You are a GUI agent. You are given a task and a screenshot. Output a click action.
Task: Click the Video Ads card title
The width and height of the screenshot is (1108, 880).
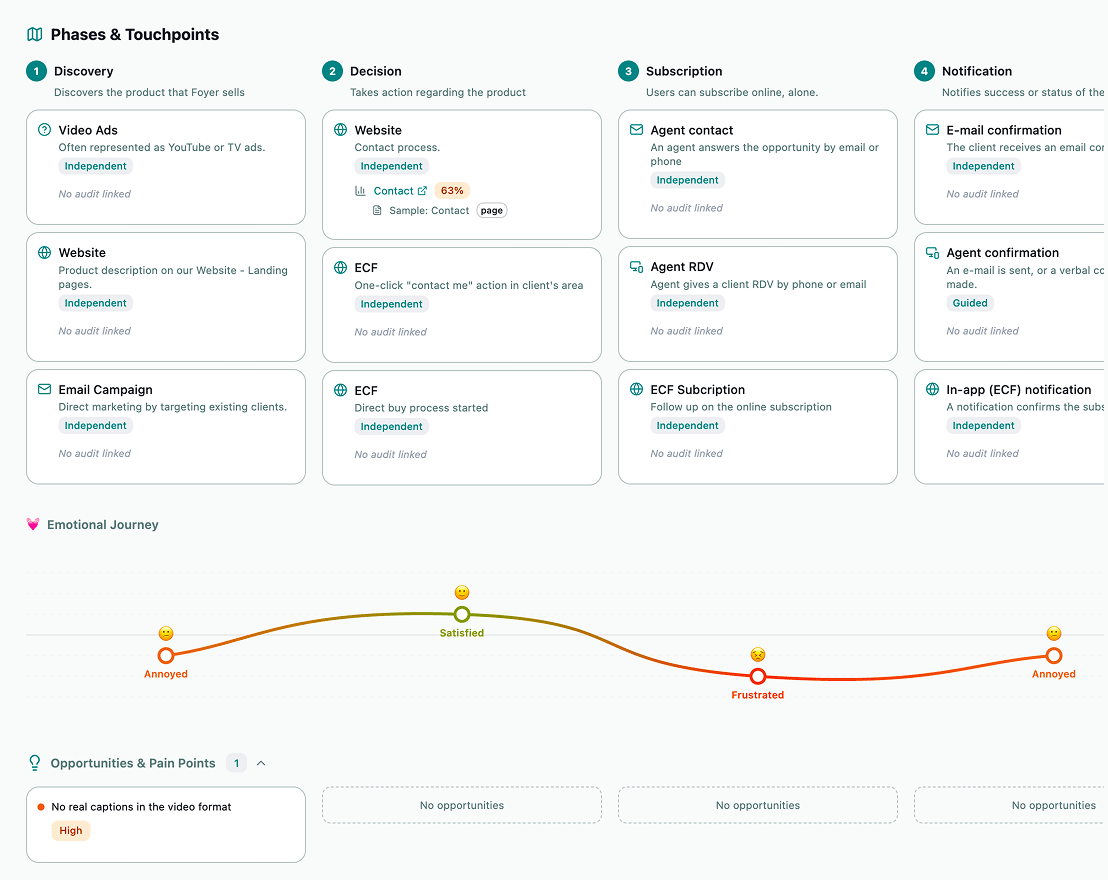pyautogui.click(x=88, y=130)
